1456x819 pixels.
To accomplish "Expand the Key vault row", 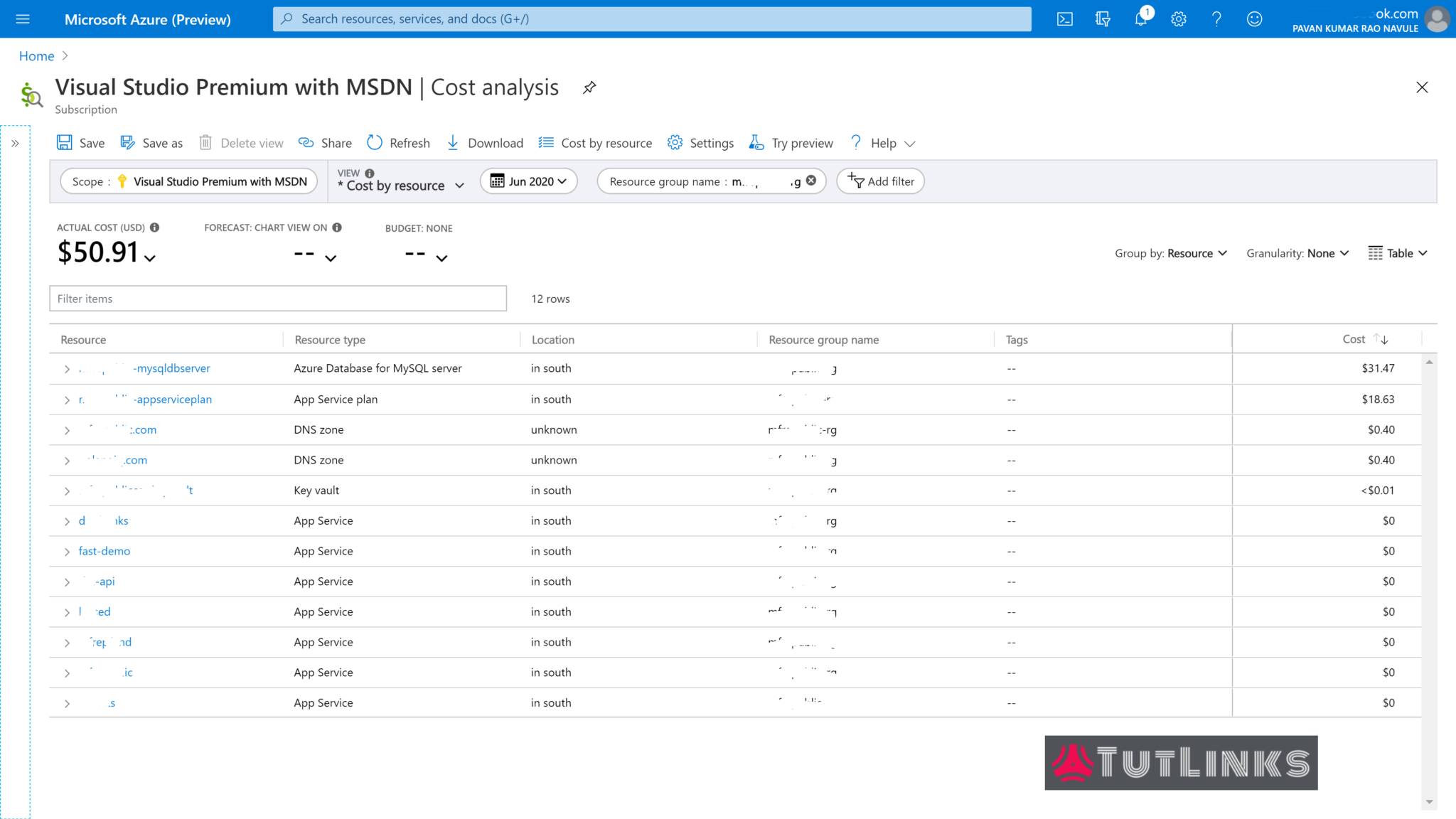I will click(x=67, y=491).
